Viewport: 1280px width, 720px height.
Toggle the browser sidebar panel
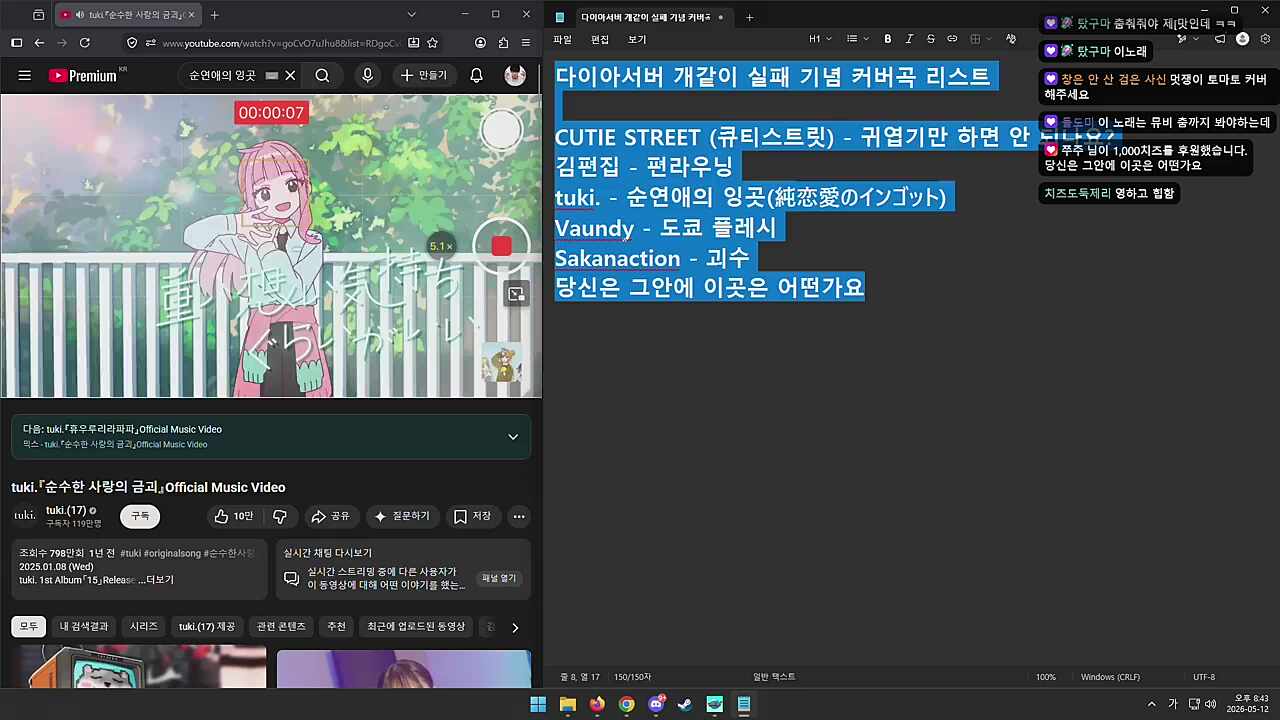point(16,43)
